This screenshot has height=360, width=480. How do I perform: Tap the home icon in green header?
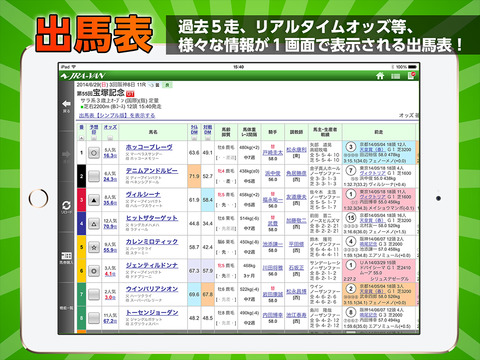coord(380,76)
